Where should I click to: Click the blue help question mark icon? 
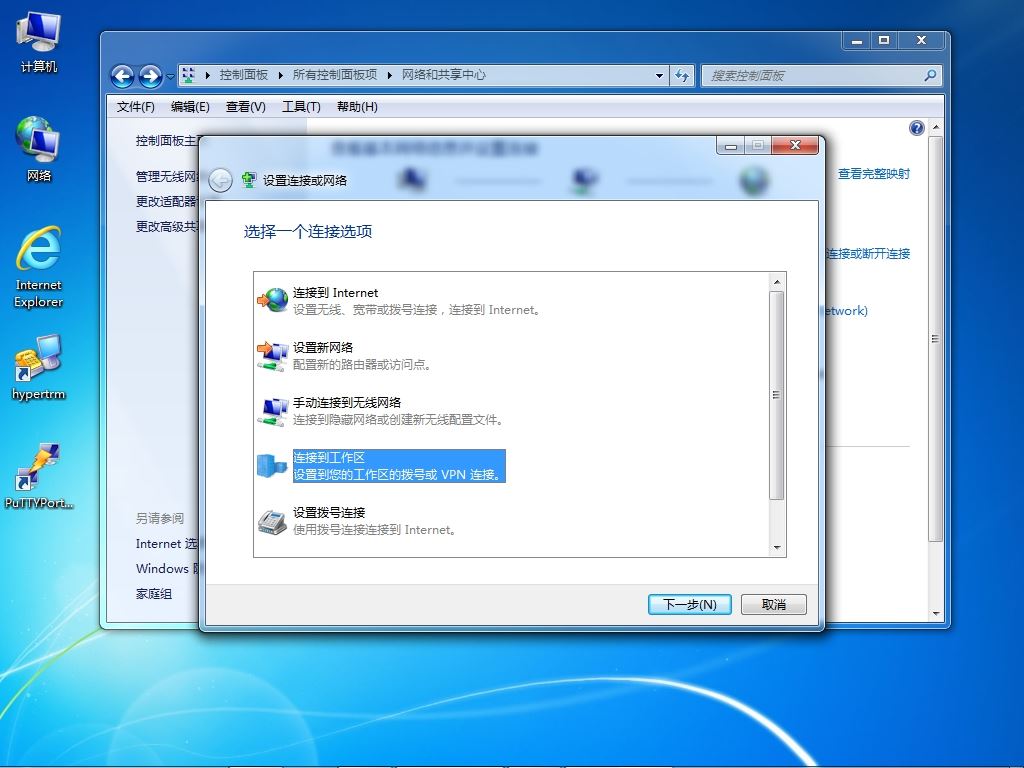pyautogui.click(x=916, y=128)
